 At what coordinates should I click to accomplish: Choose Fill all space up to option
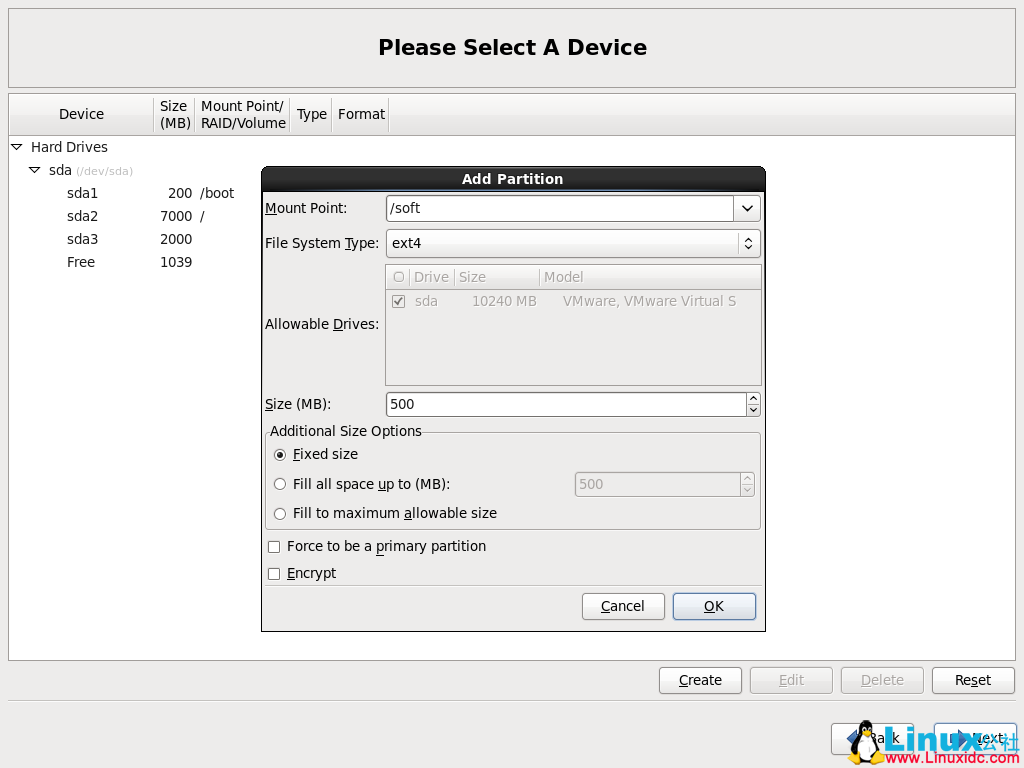[x=279, y=484]
